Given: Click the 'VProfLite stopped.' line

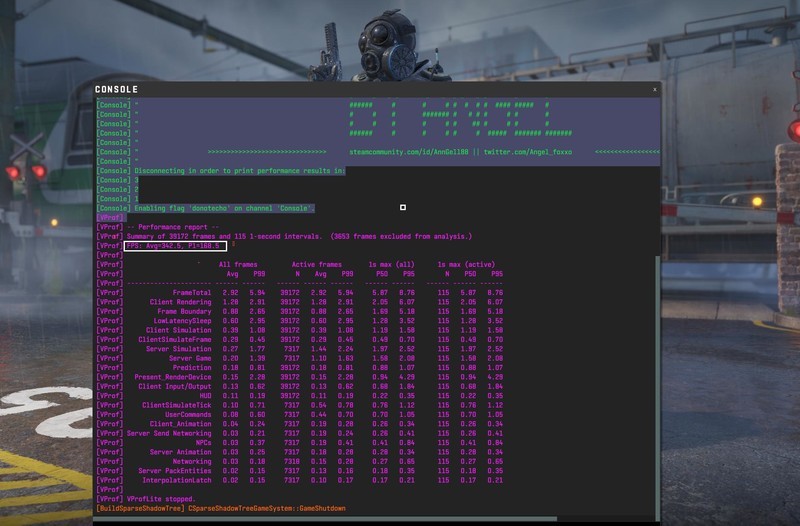Looking at the screenshot, I should (161, 499).
